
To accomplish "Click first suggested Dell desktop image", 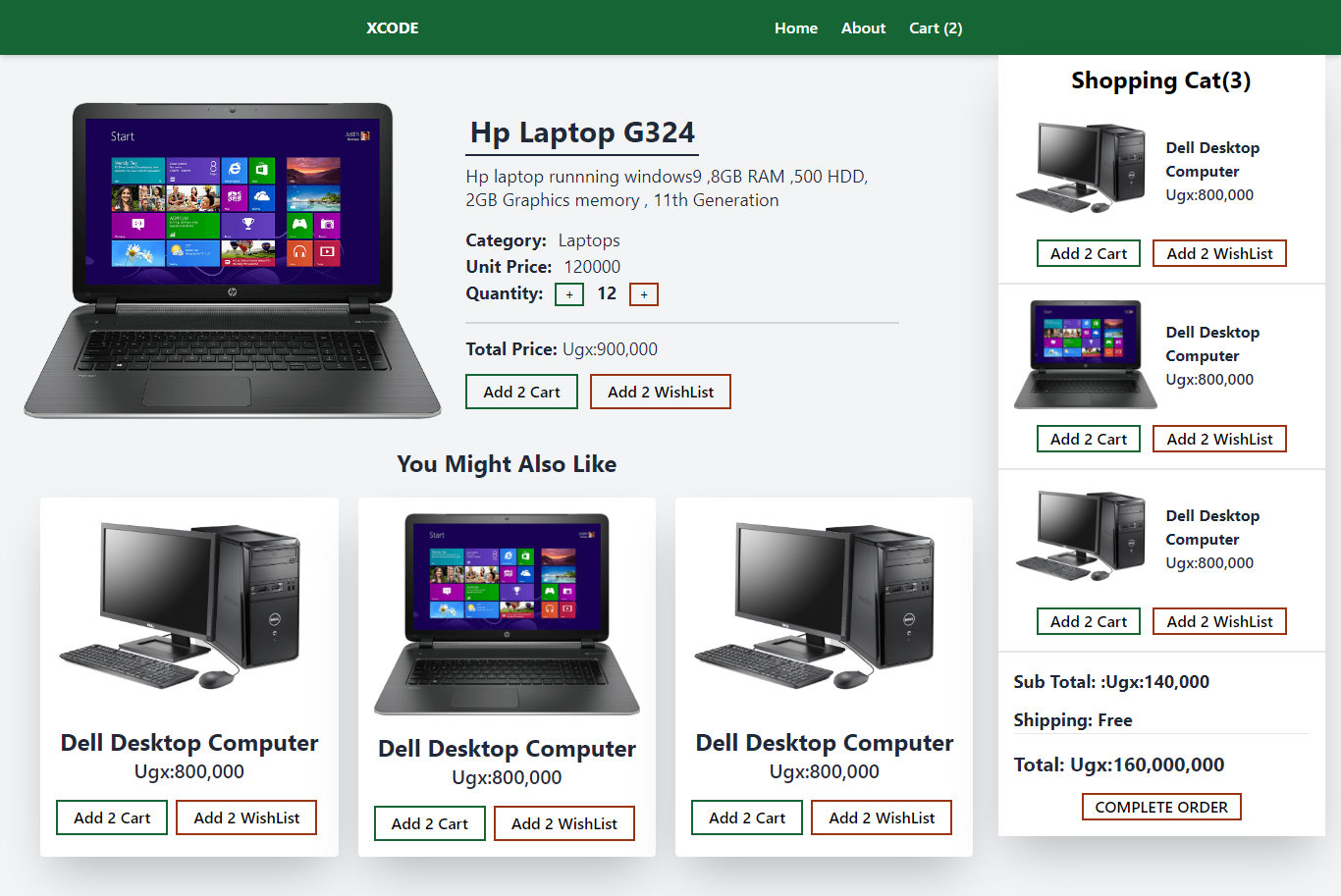I will (181, 606).
